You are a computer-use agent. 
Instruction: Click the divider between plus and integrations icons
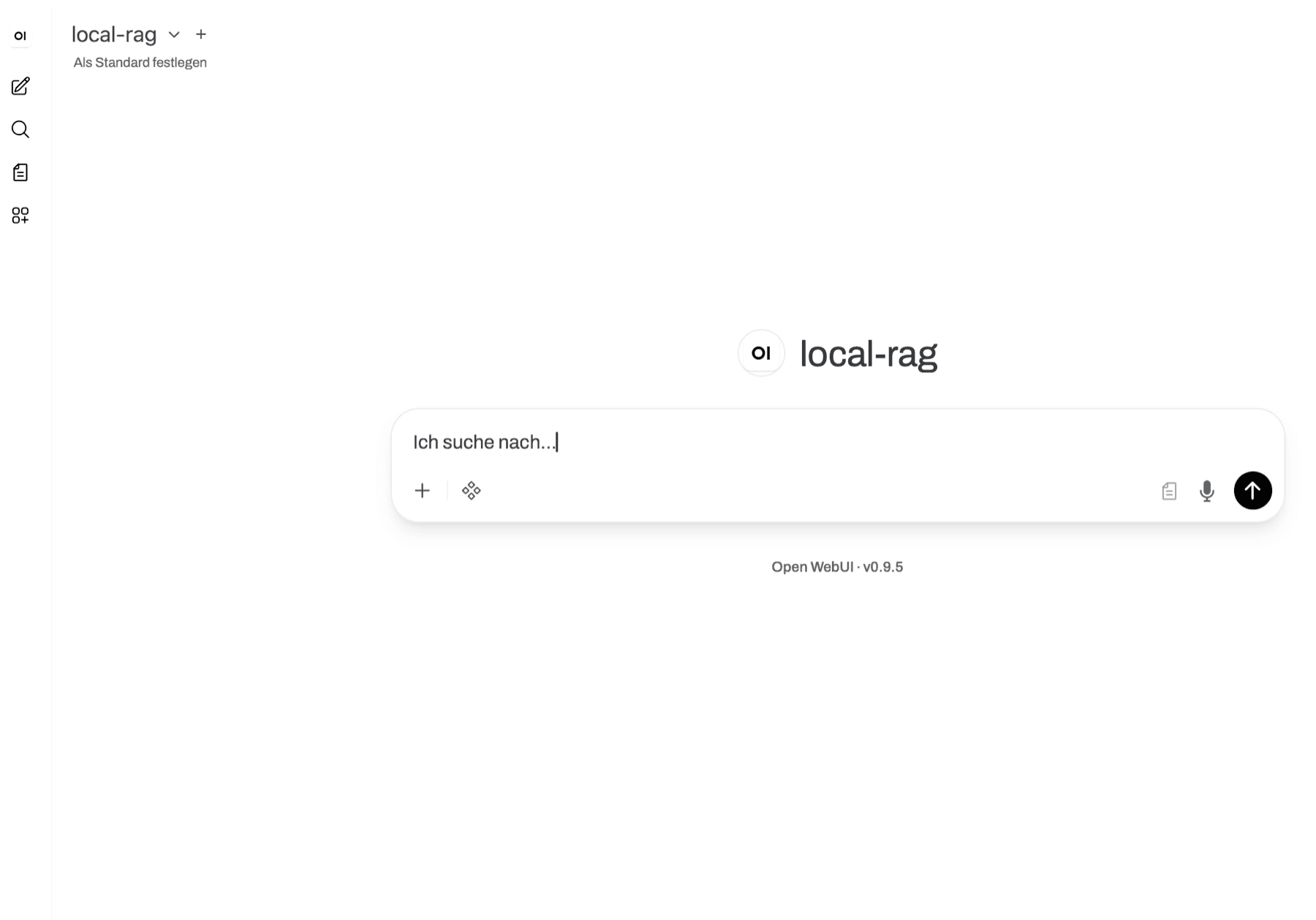[447, 491]
